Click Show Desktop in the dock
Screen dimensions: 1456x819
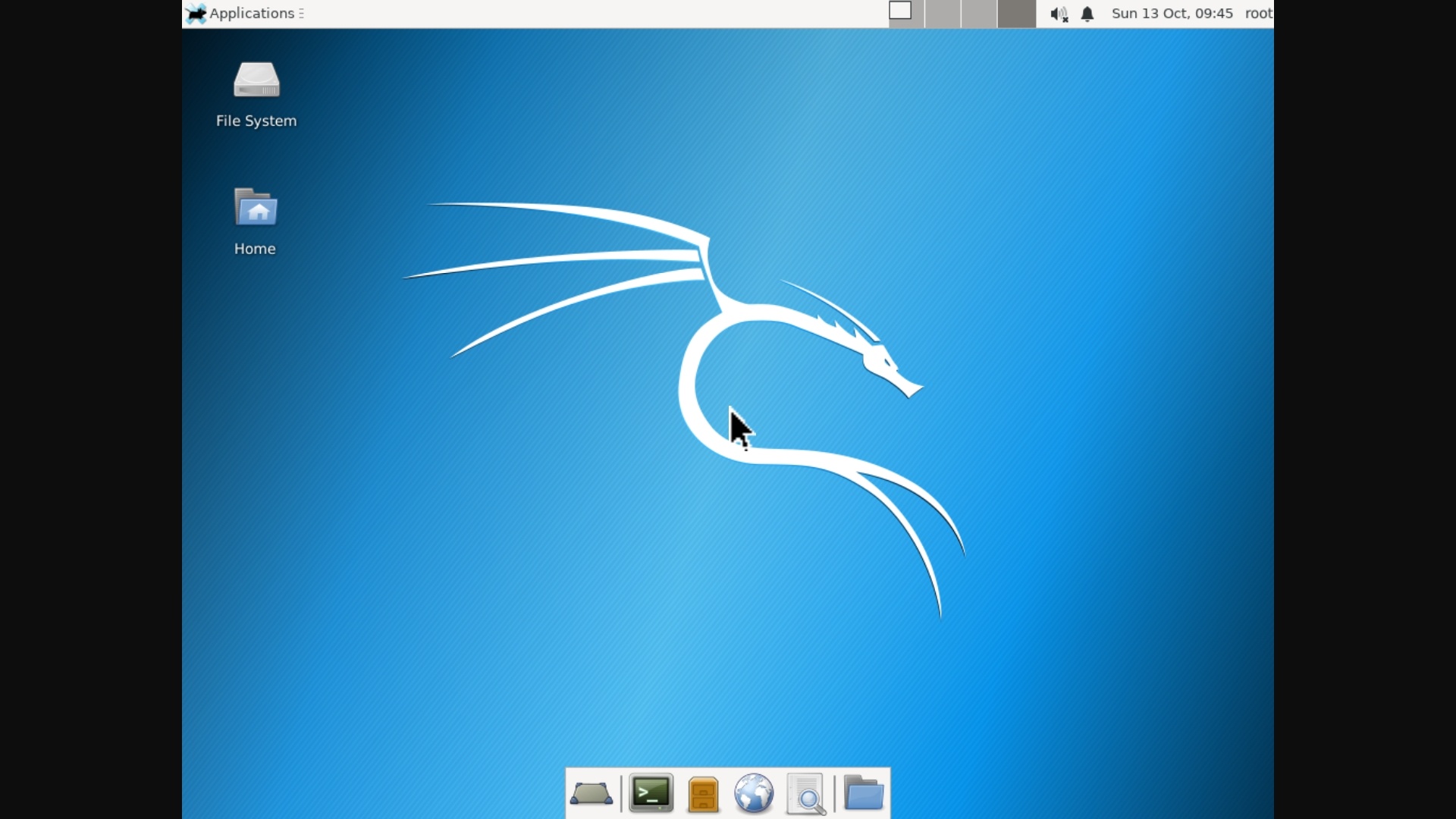click(591, 794)
